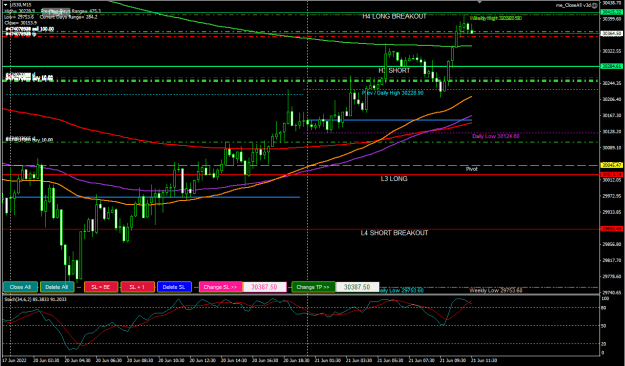
Task: Click the Close All button
Action: (x=20, y=287)
